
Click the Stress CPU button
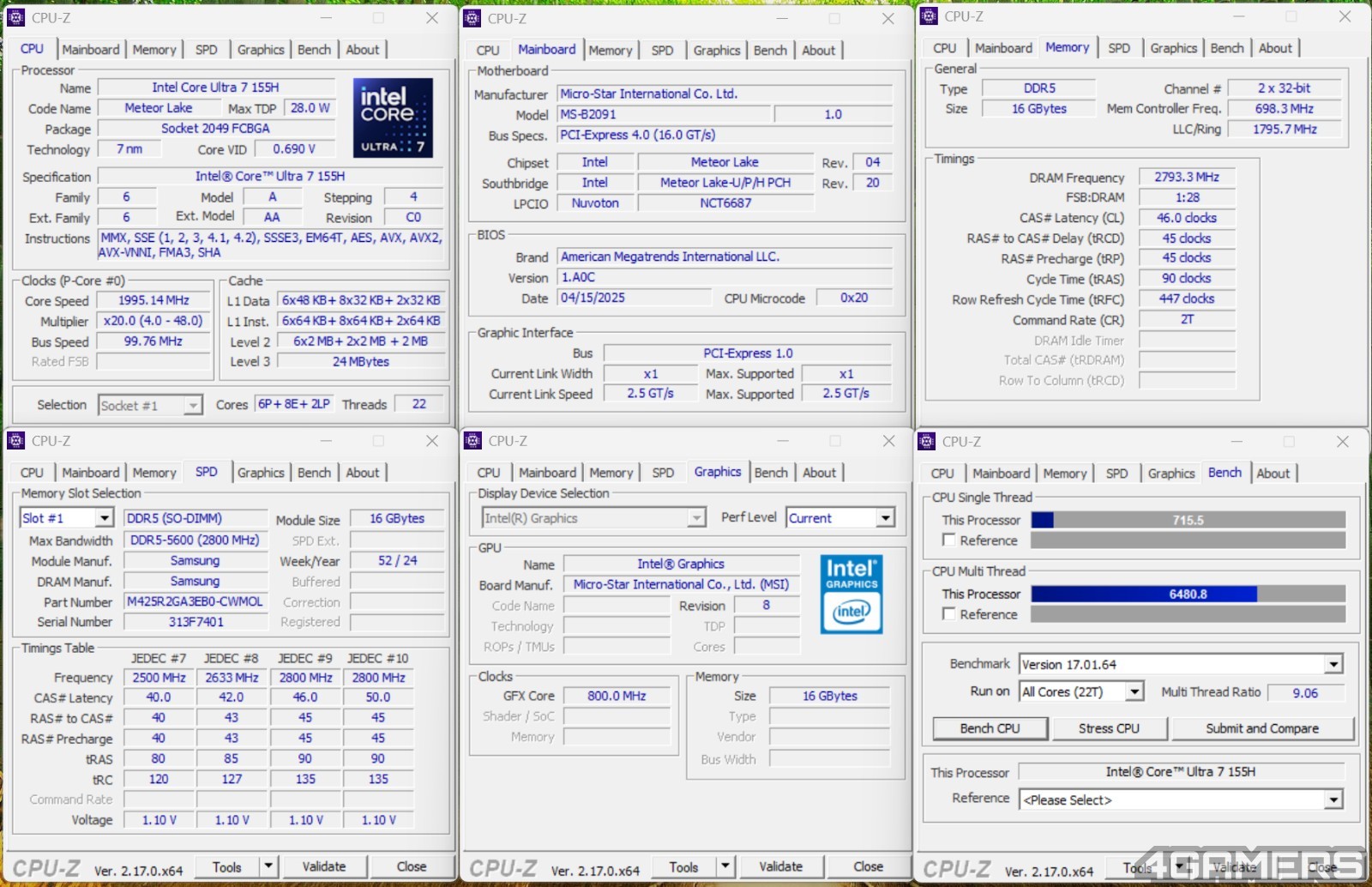(1109, 728)
